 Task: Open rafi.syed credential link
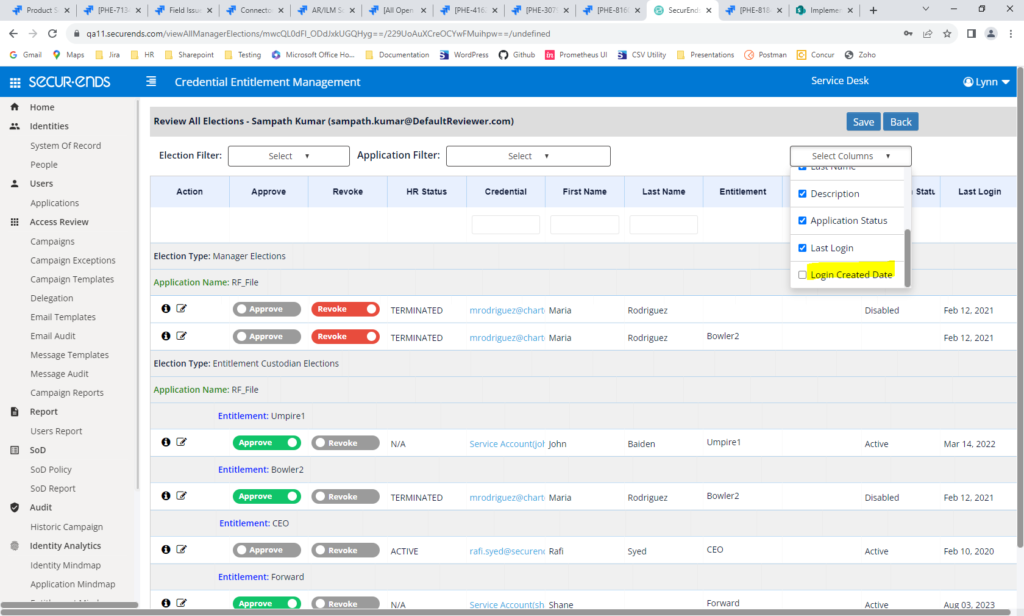coord(507,551)
